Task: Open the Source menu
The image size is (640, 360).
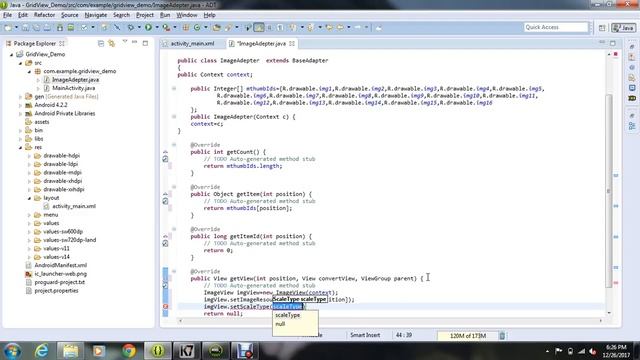Action: [69, 15]
